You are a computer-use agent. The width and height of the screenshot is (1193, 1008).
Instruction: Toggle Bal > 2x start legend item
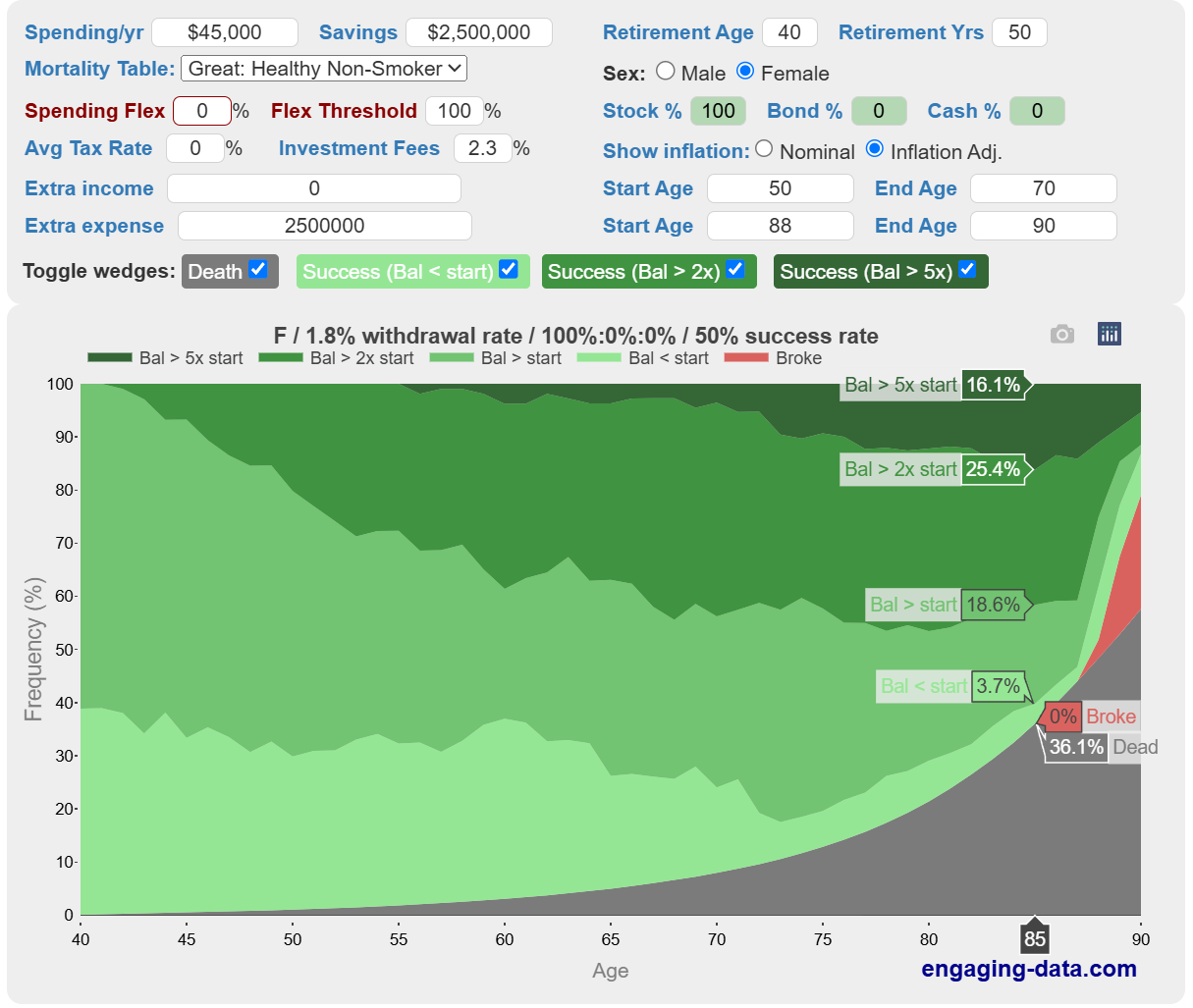coord(336,358)
